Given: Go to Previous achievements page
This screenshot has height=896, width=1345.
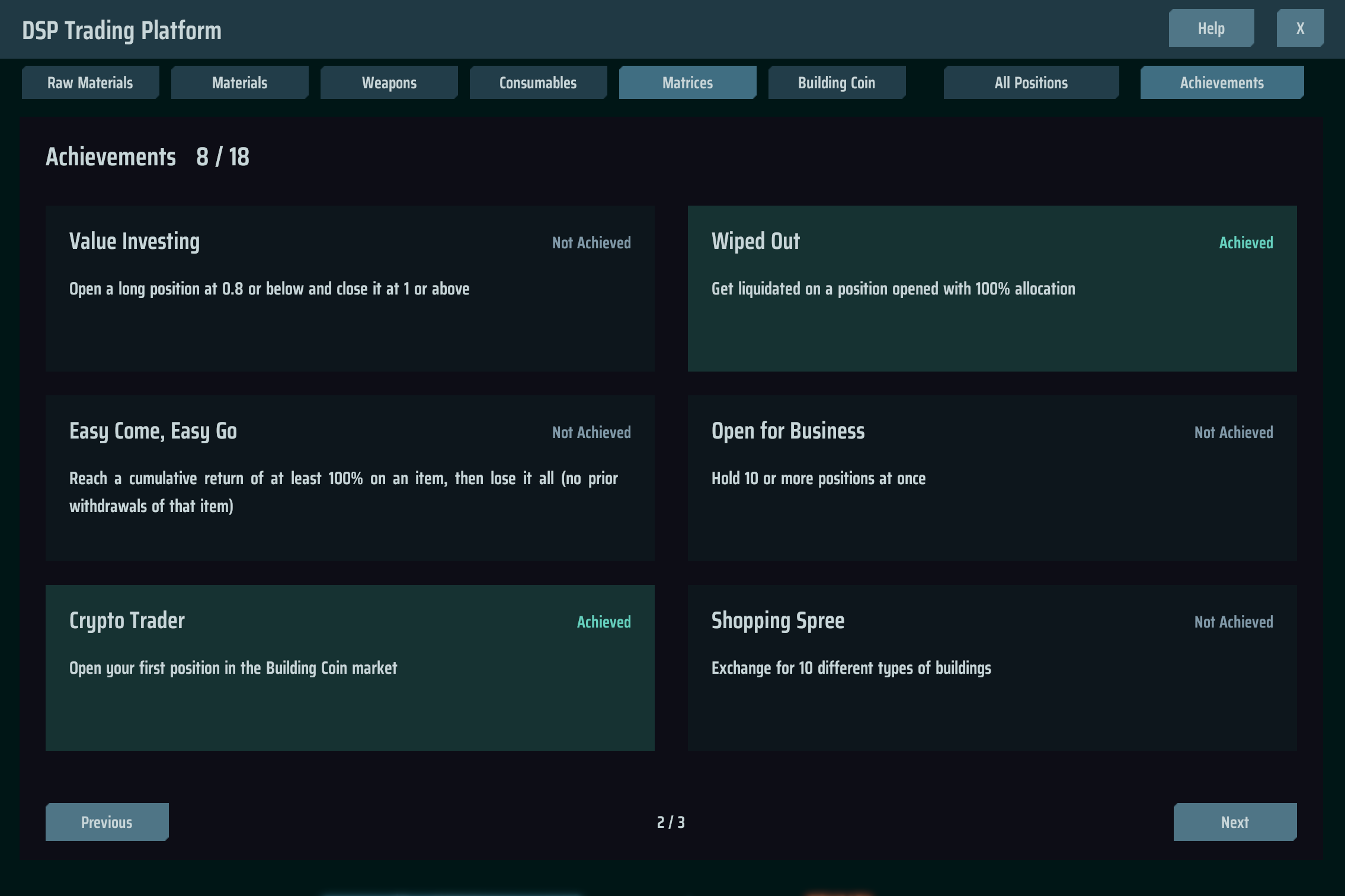Looking at the screenshot, I should [107, 822].
